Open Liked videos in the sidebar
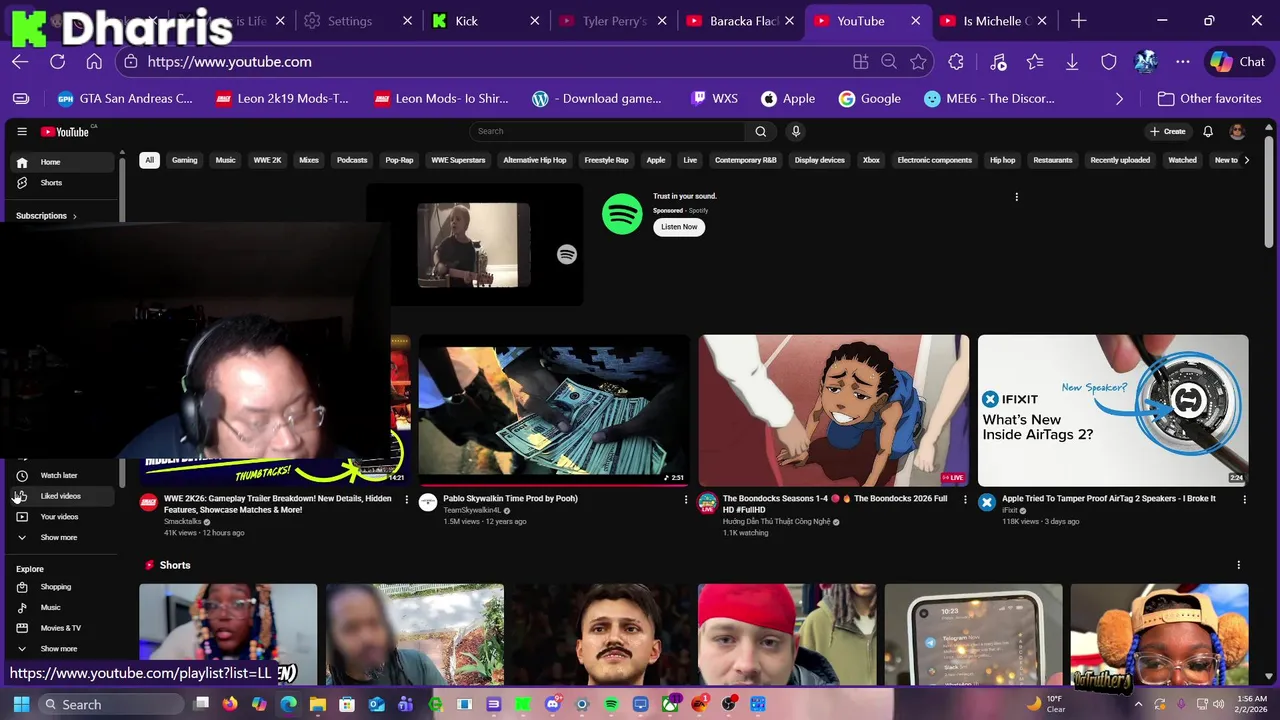 [x=62, y=496]
